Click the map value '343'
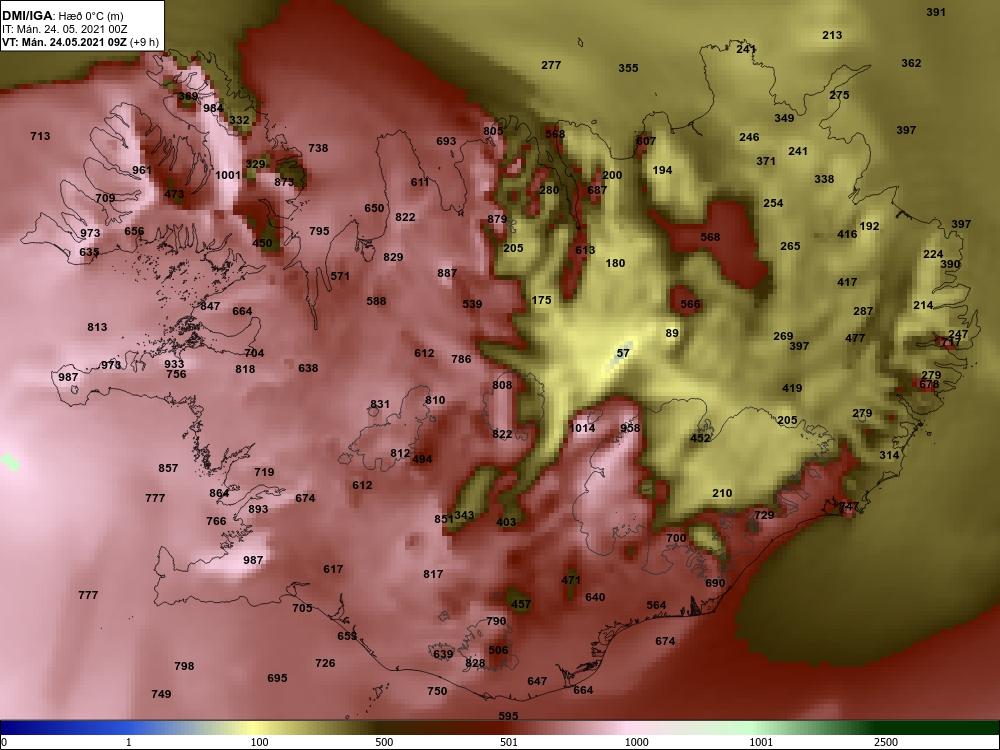The image size is (1000, 750). tap(464, 515)
